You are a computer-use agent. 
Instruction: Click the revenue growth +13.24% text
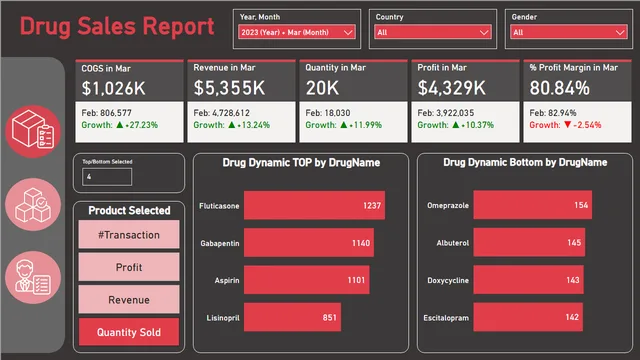point(231,125)
